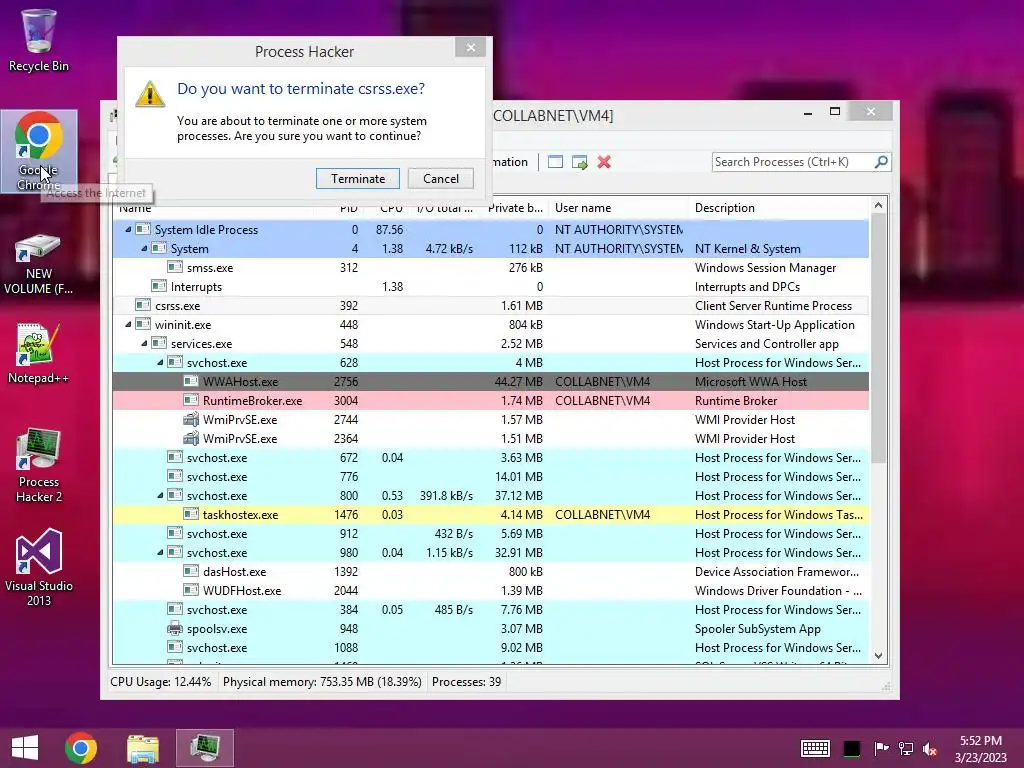Select the dasHost.exe process row
This screenshot has width=1024, height=768.
click(490, 571)
